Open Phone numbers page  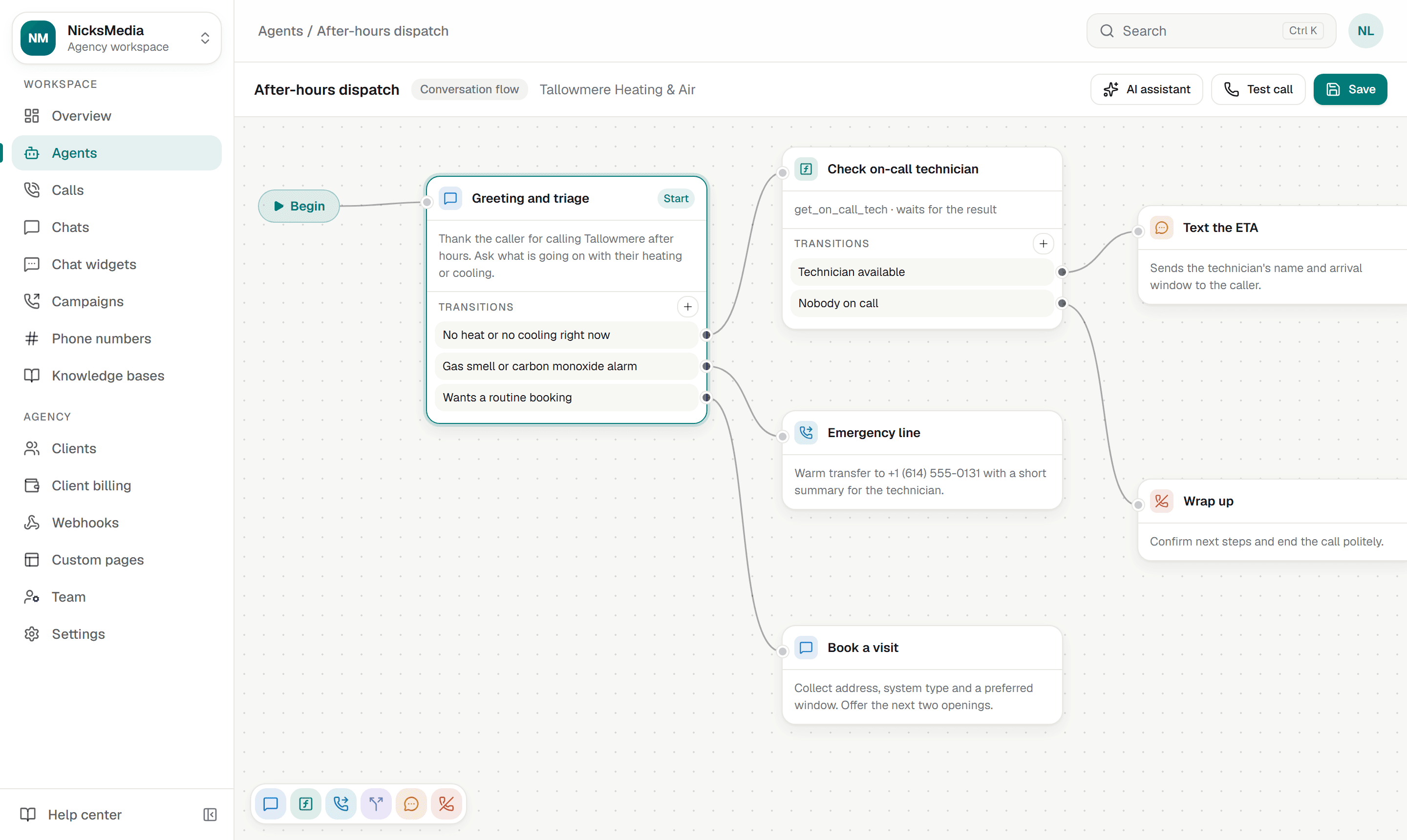click(117, 338)
